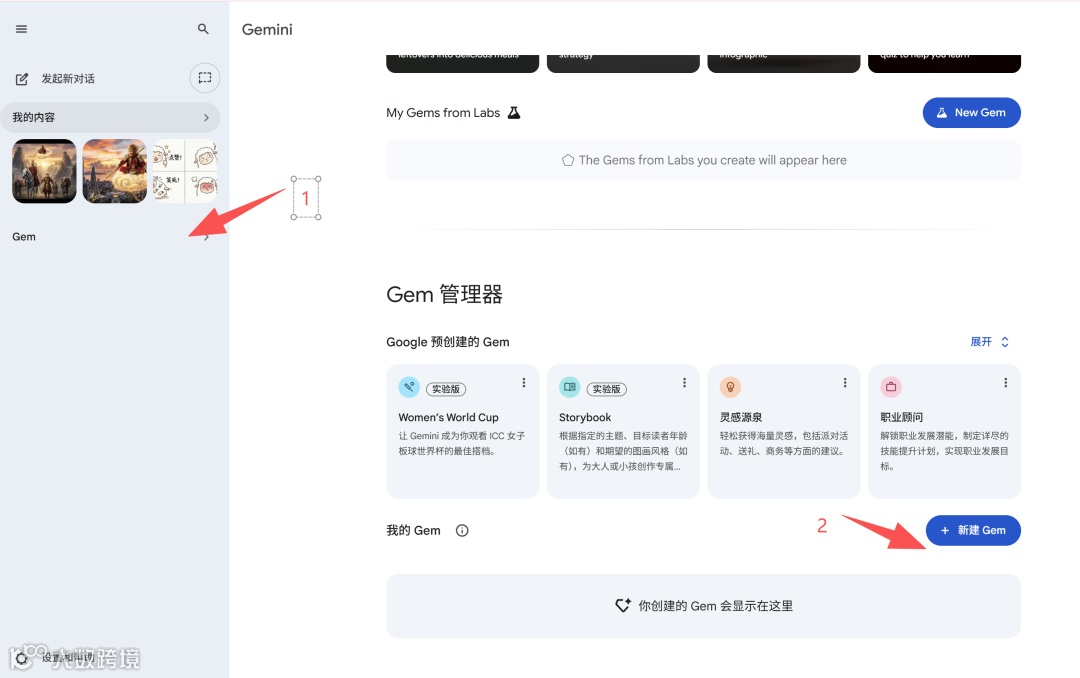Open the first warriors artwork thumbnail
This screenshot has width=1080, height=678.
(x=44, y=171)
